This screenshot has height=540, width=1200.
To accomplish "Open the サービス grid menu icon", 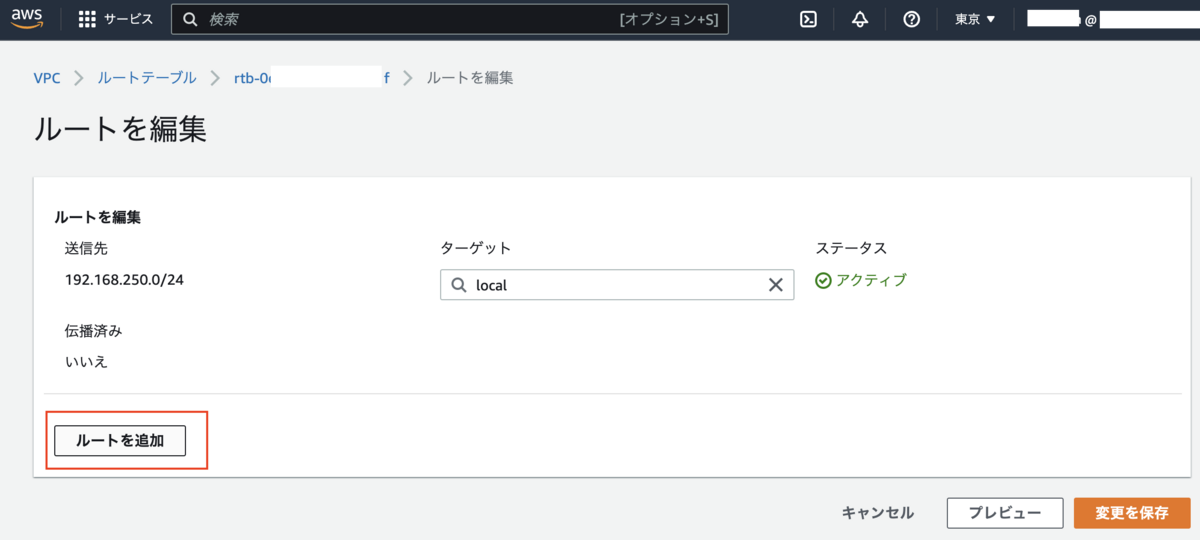I will point(87,19).
